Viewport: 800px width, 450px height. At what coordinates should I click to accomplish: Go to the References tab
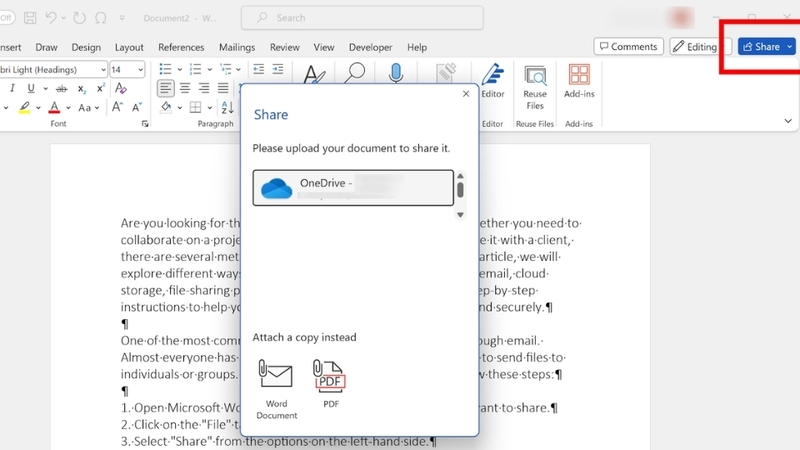tap(181, 47)
